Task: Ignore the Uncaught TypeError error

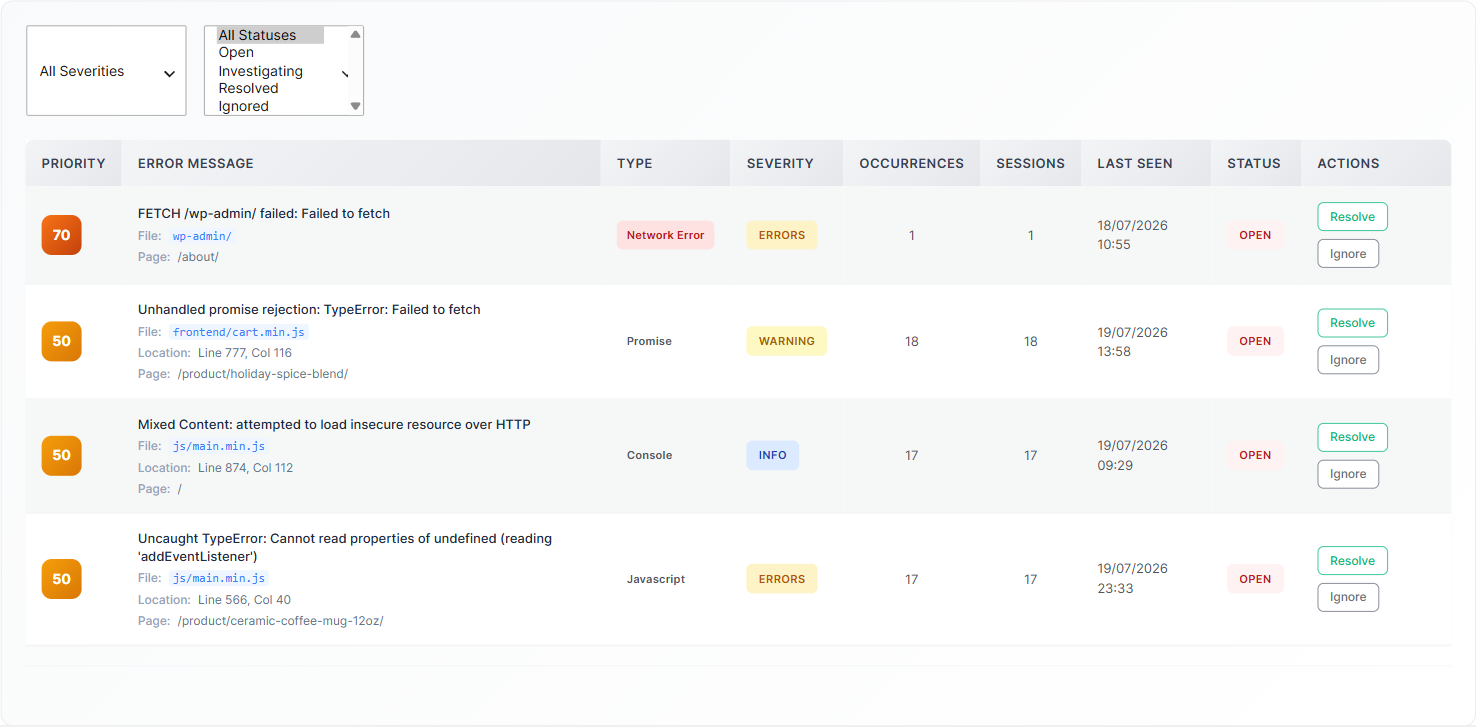Action: click(1348, 597)
